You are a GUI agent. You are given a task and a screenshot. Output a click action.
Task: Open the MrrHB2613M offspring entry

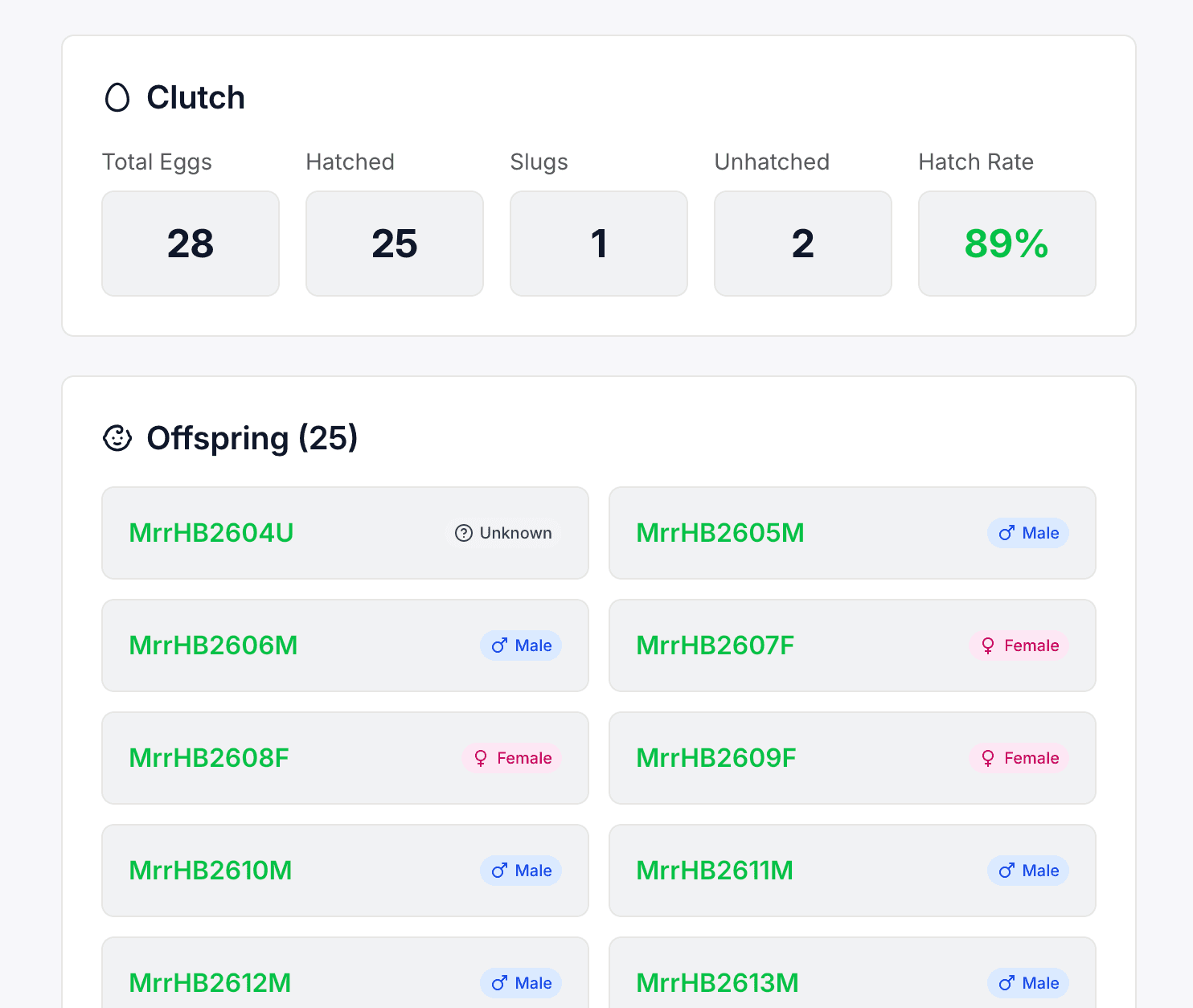point(717,982)
